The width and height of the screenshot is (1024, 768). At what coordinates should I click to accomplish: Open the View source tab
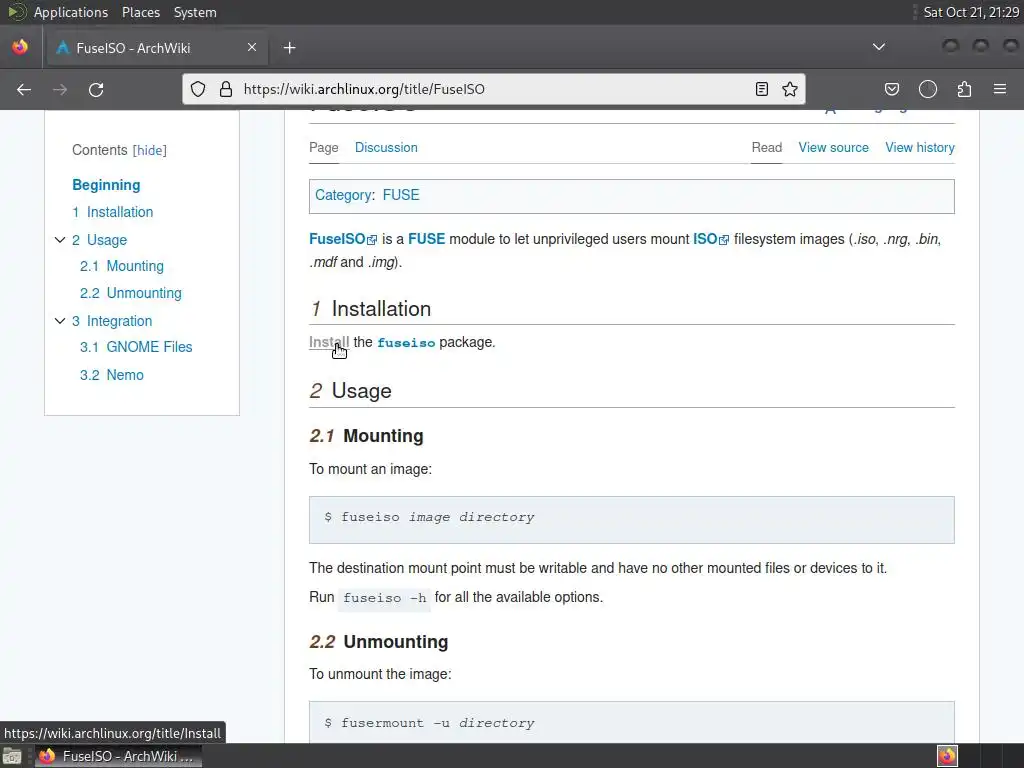[833, 148]
